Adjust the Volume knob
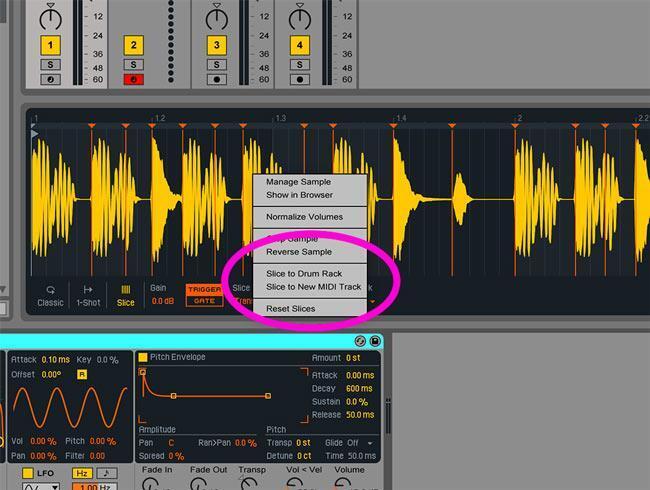Viewport: 650px width, 490px height. tap(343, 483)
